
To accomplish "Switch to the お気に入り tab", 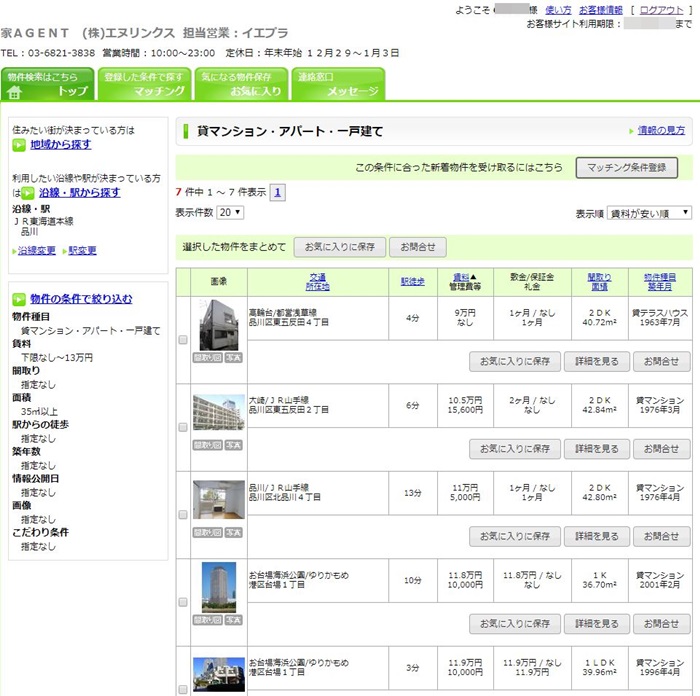I will (x=242, y=84).
